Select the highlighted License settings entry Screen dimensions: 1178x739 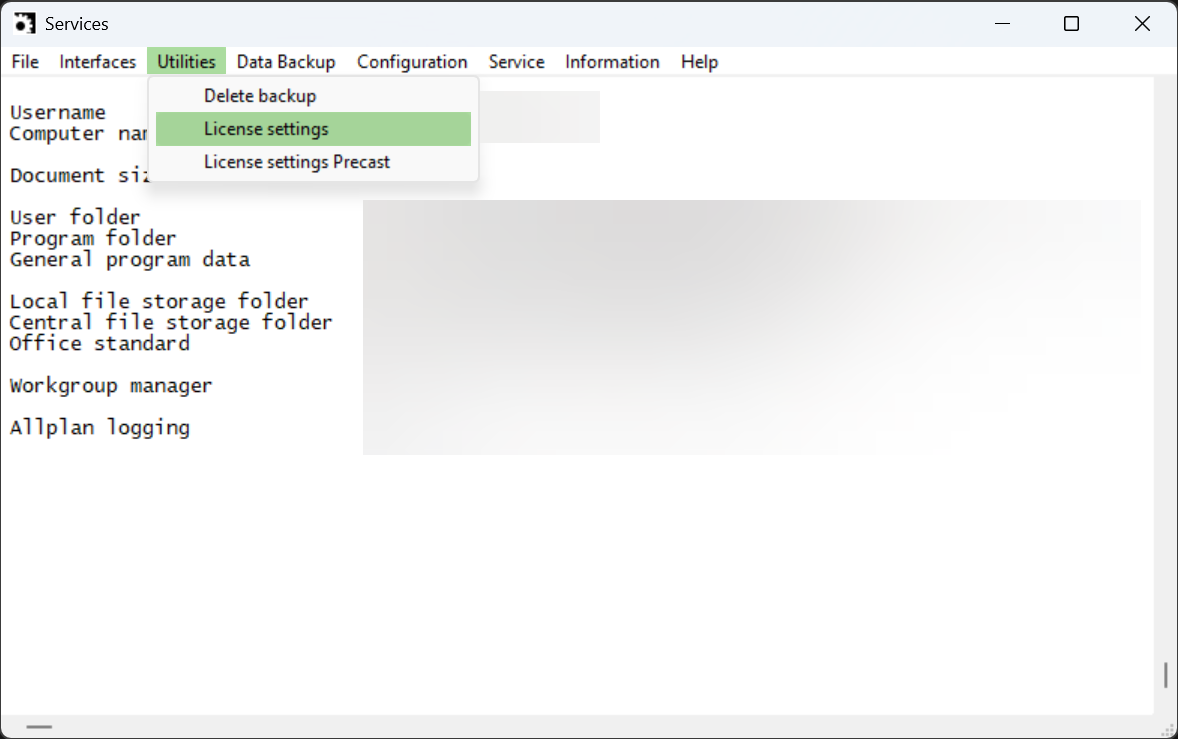[x=313, y=129]
